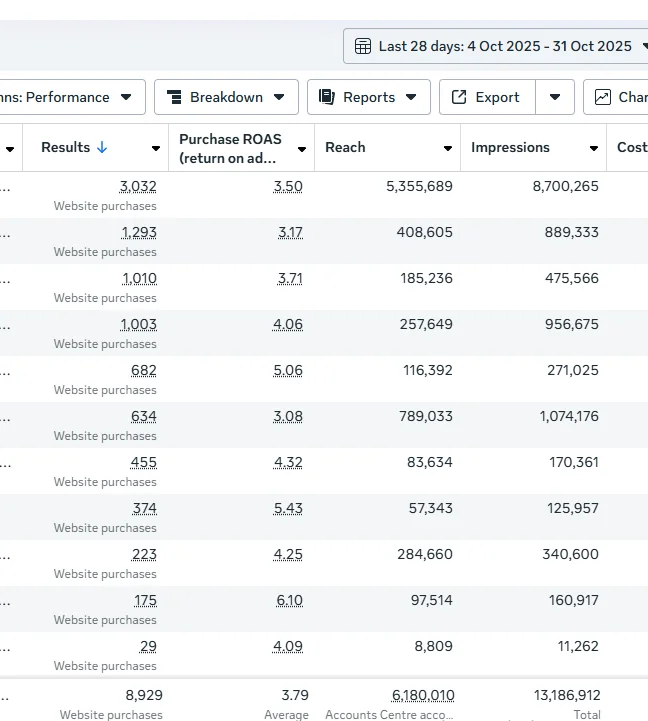The height and width of the screenshot is (721, 648).
Task: Select the 97,514 reach cell
Action: [431, 600]
